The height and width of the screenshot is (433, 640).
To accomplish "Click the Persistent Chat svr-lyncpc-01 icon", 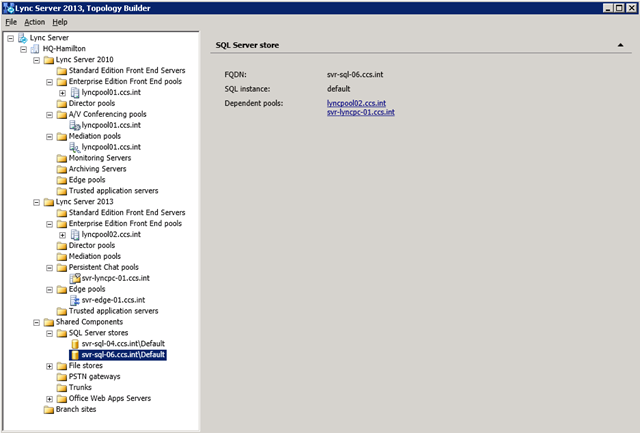I will click(75, 278).
